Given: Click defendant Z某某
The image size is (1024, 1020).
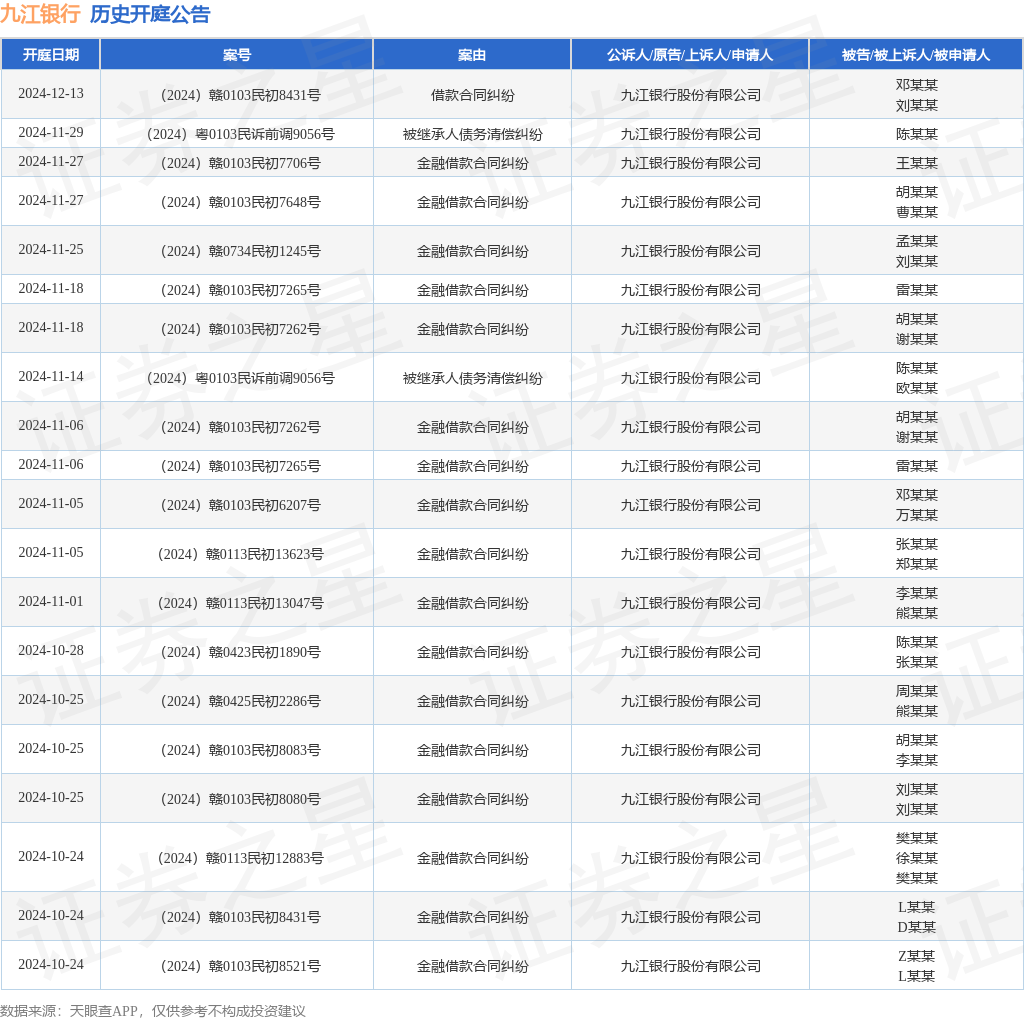Looking at the screenshot, I should [x=917, y=956].
